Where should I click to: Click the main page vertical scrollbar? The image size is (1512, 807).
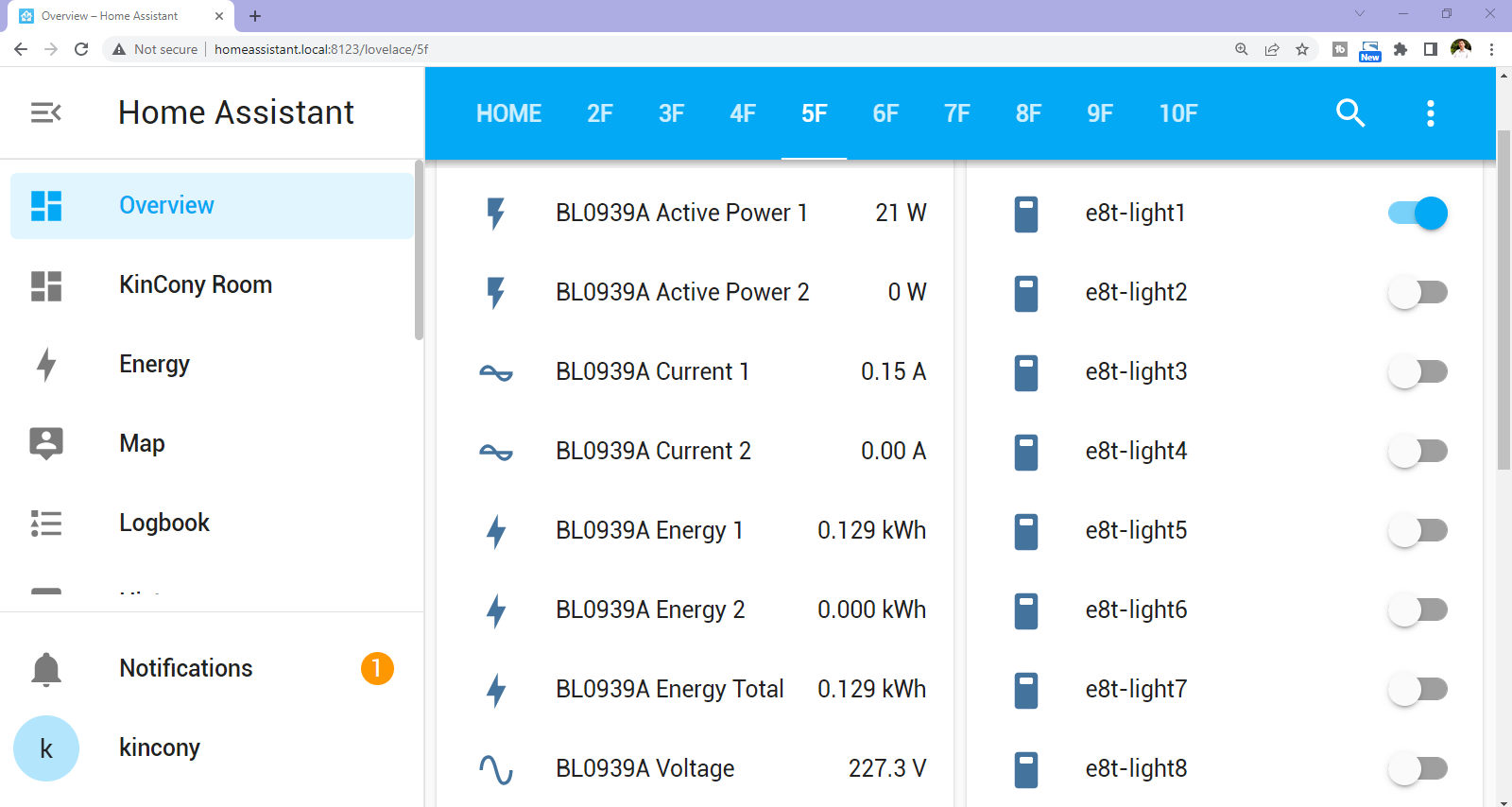1503,300
